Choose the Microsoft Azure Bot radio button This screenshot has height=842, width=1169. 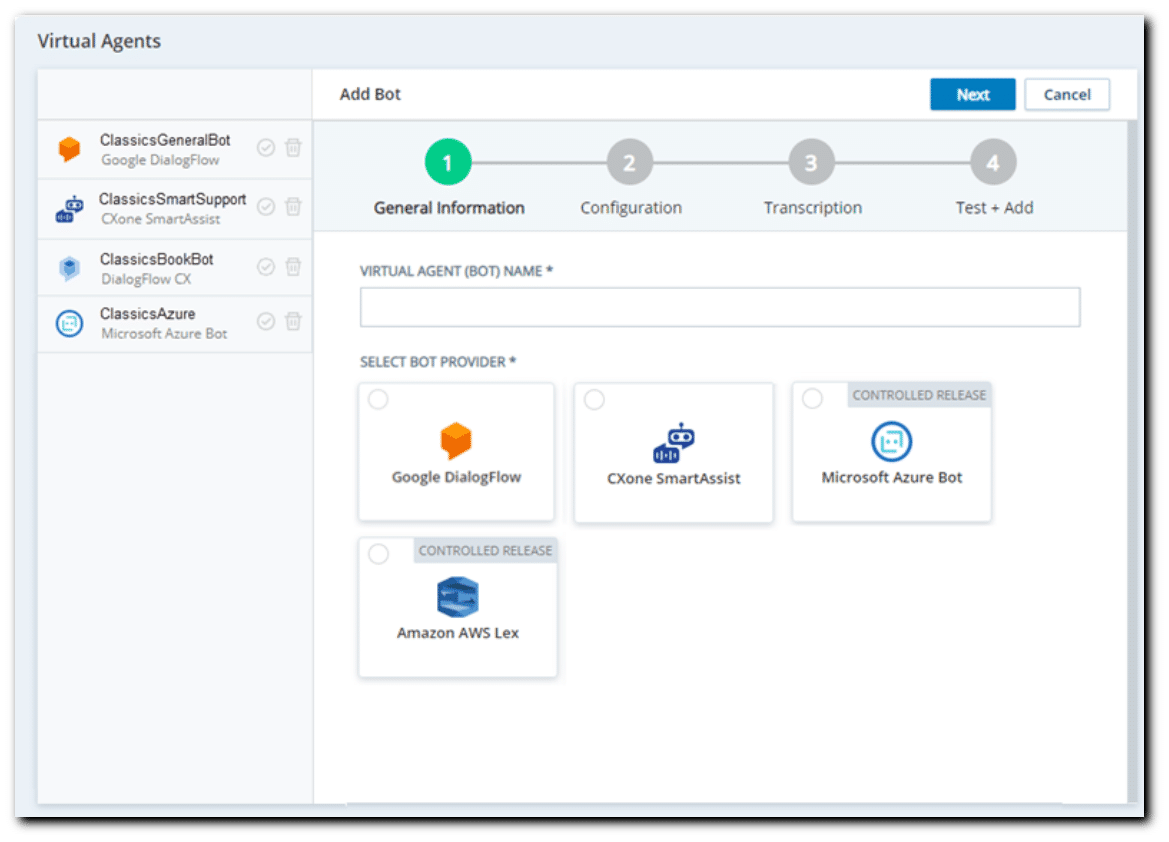tap(812, 399)
